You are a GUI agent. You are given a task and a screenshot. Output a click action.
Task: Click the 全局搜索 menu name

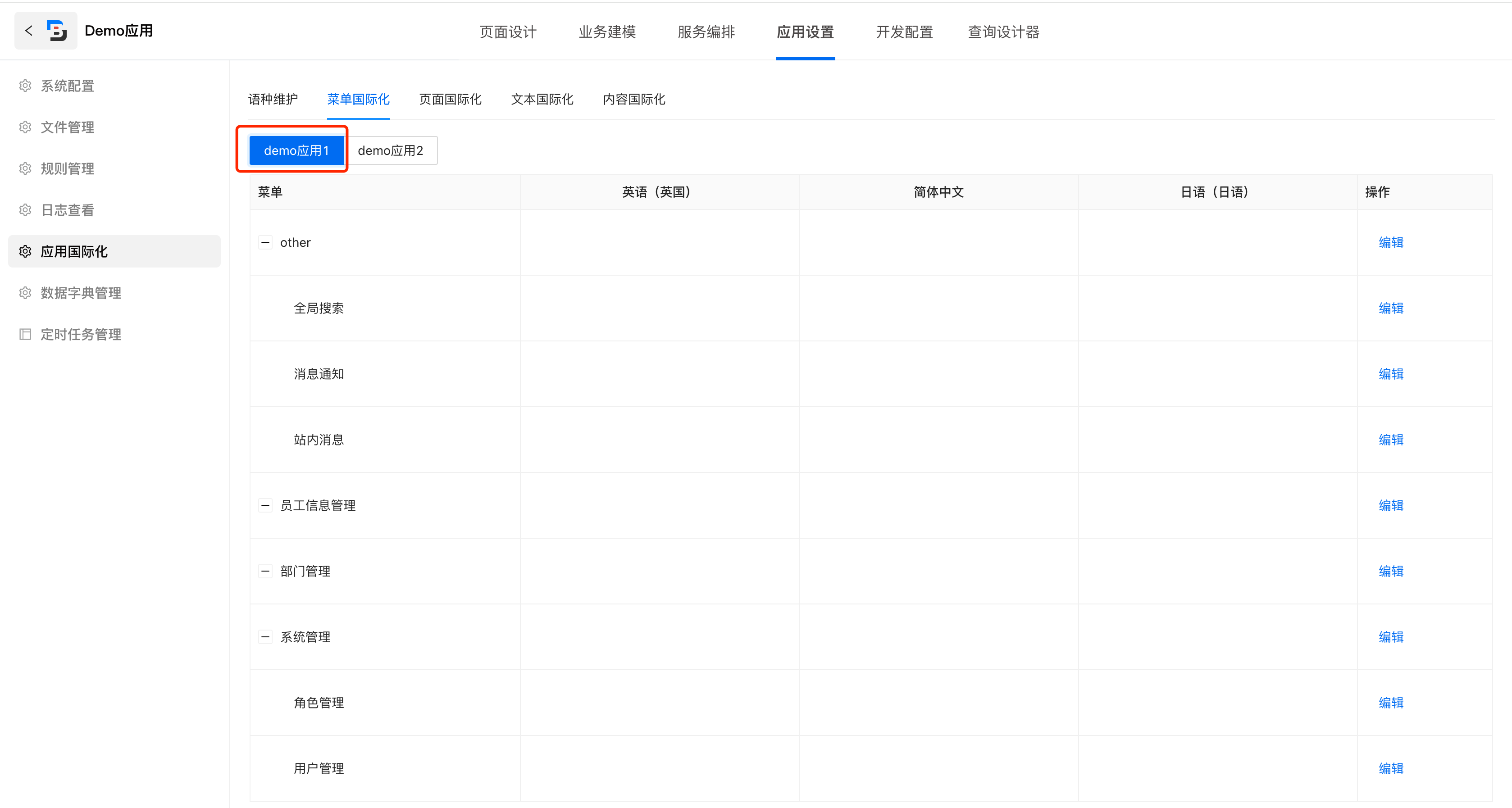point(319,308)
